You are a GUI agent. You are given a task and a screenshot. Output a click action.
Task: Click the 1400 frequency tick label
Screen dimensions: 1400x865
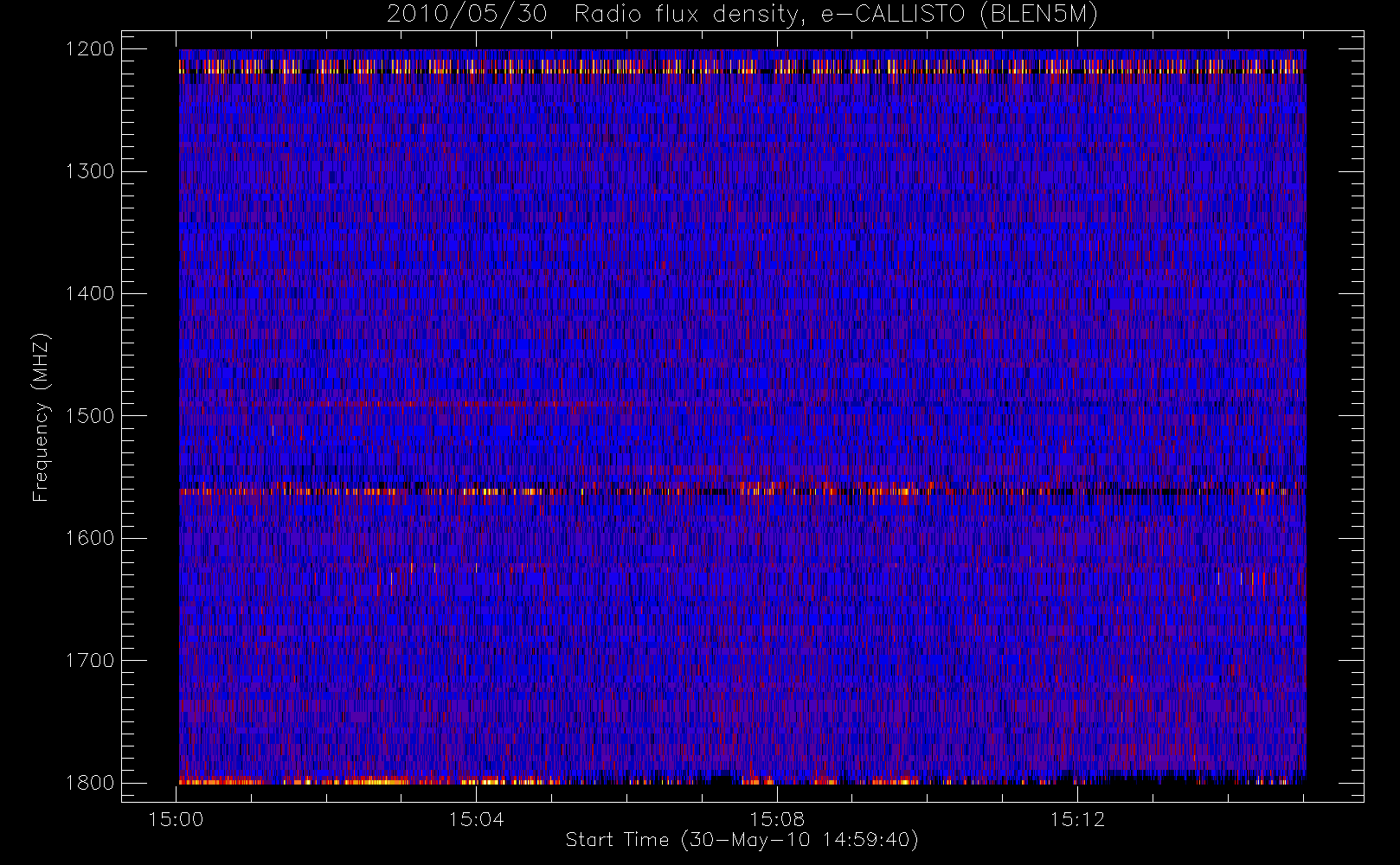tap(90, 294)
